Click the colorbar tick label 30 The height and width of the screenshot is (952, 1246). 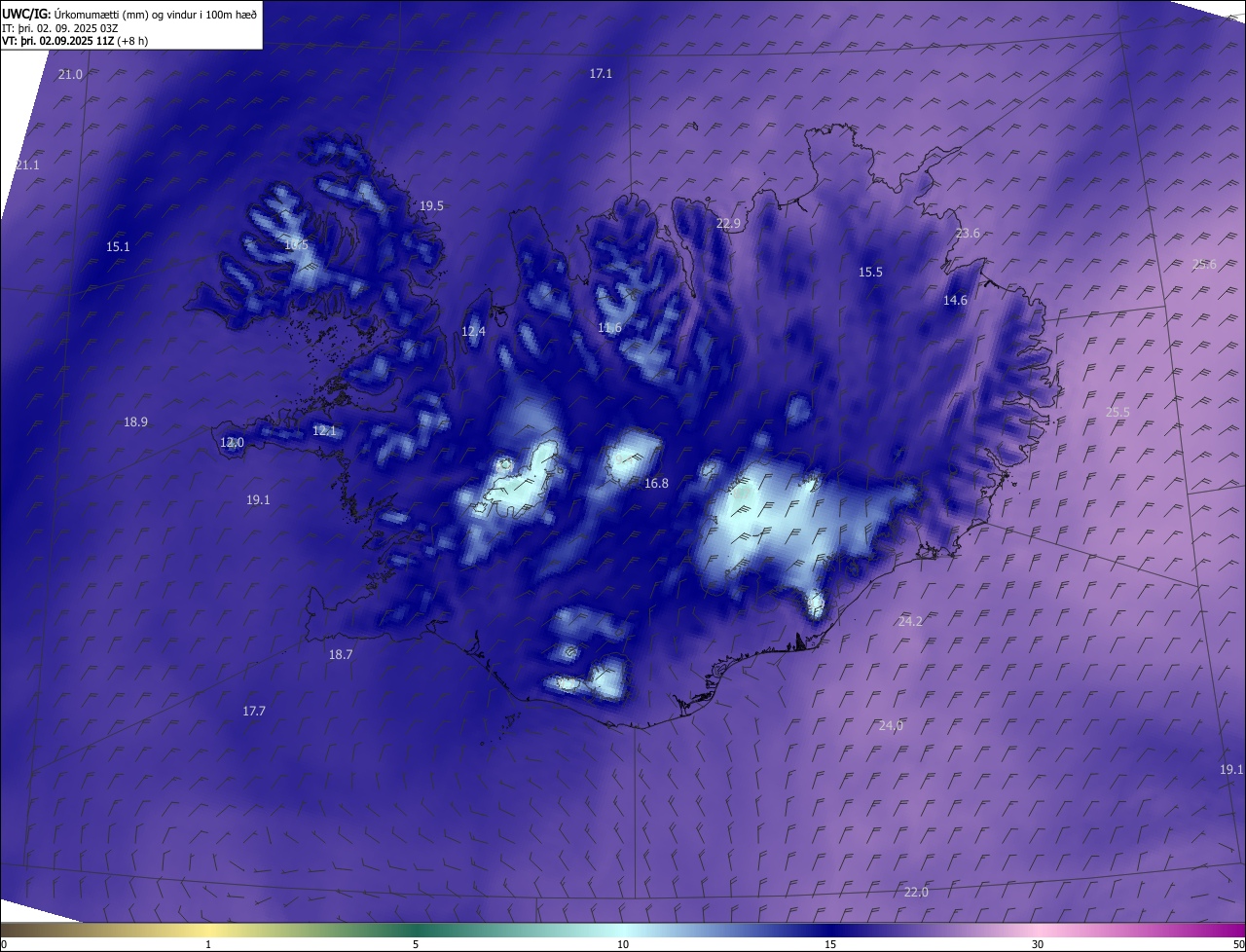tap(1038, 945)
